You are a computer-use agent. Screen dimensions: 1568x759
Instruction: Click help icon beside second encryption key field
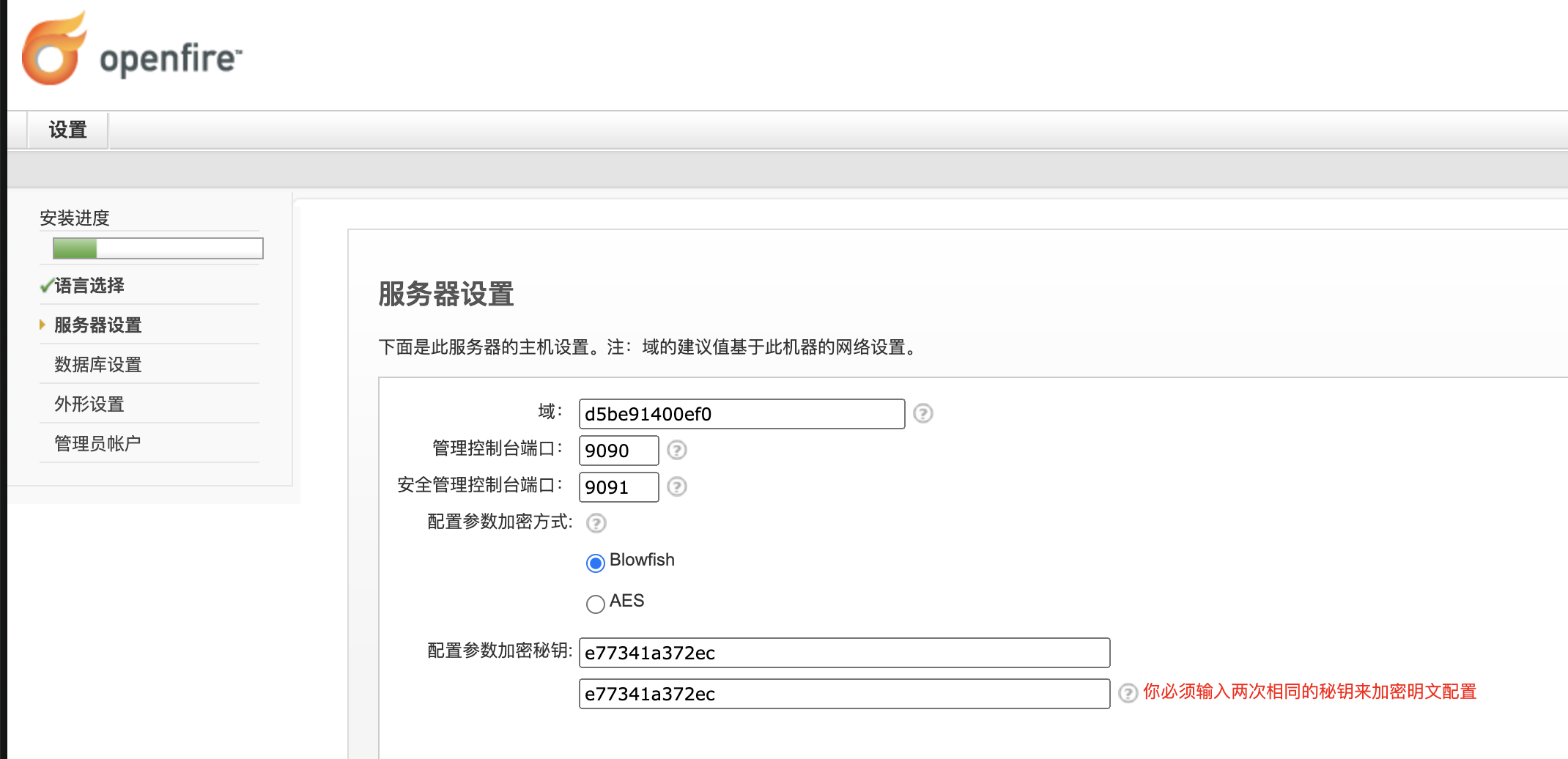click(1128, 693)
